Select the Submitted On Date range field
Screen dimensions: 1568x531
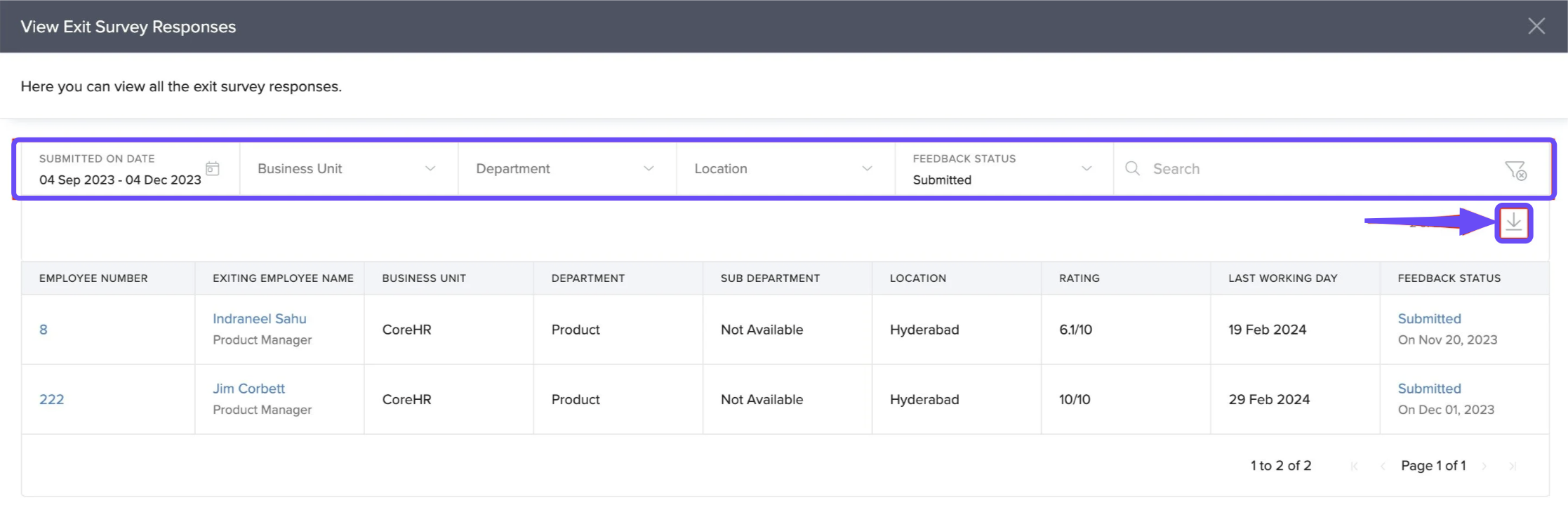[120, 180]
